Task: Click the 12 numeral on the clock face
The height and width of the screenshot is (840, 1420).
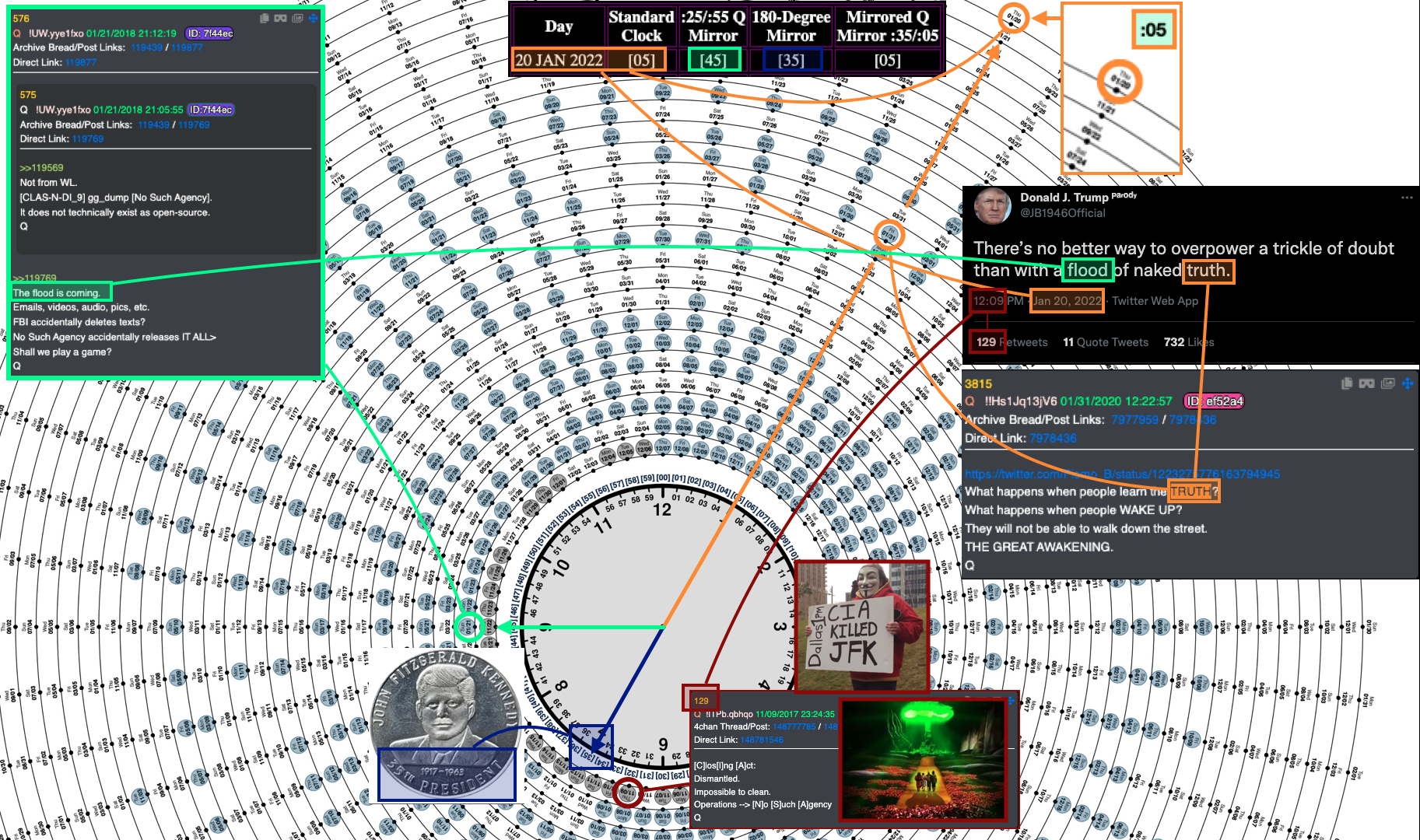Action: (x=662, y=509)
